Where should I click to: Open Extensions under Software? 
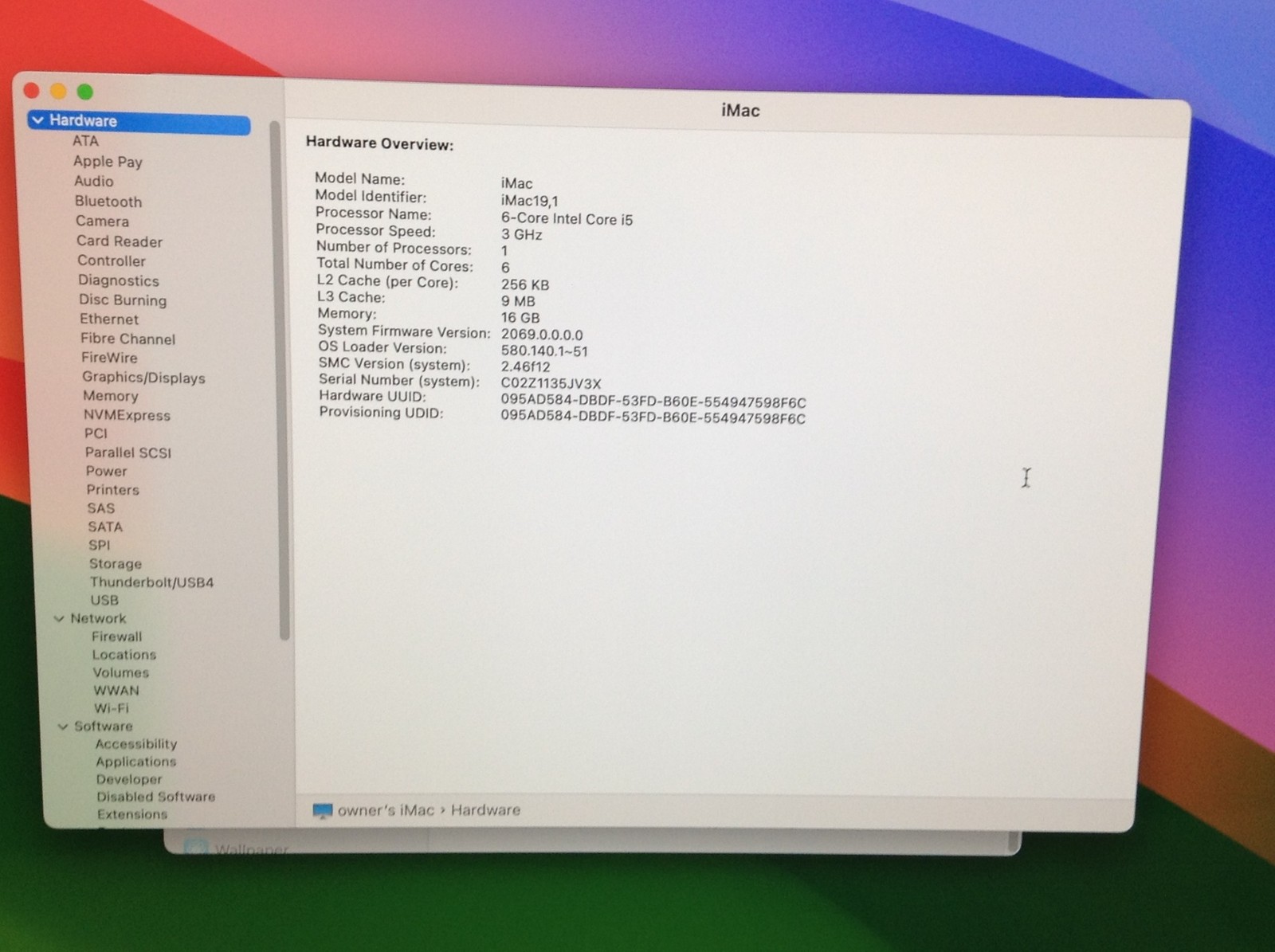pyautogui.click(x=132, y=814)
